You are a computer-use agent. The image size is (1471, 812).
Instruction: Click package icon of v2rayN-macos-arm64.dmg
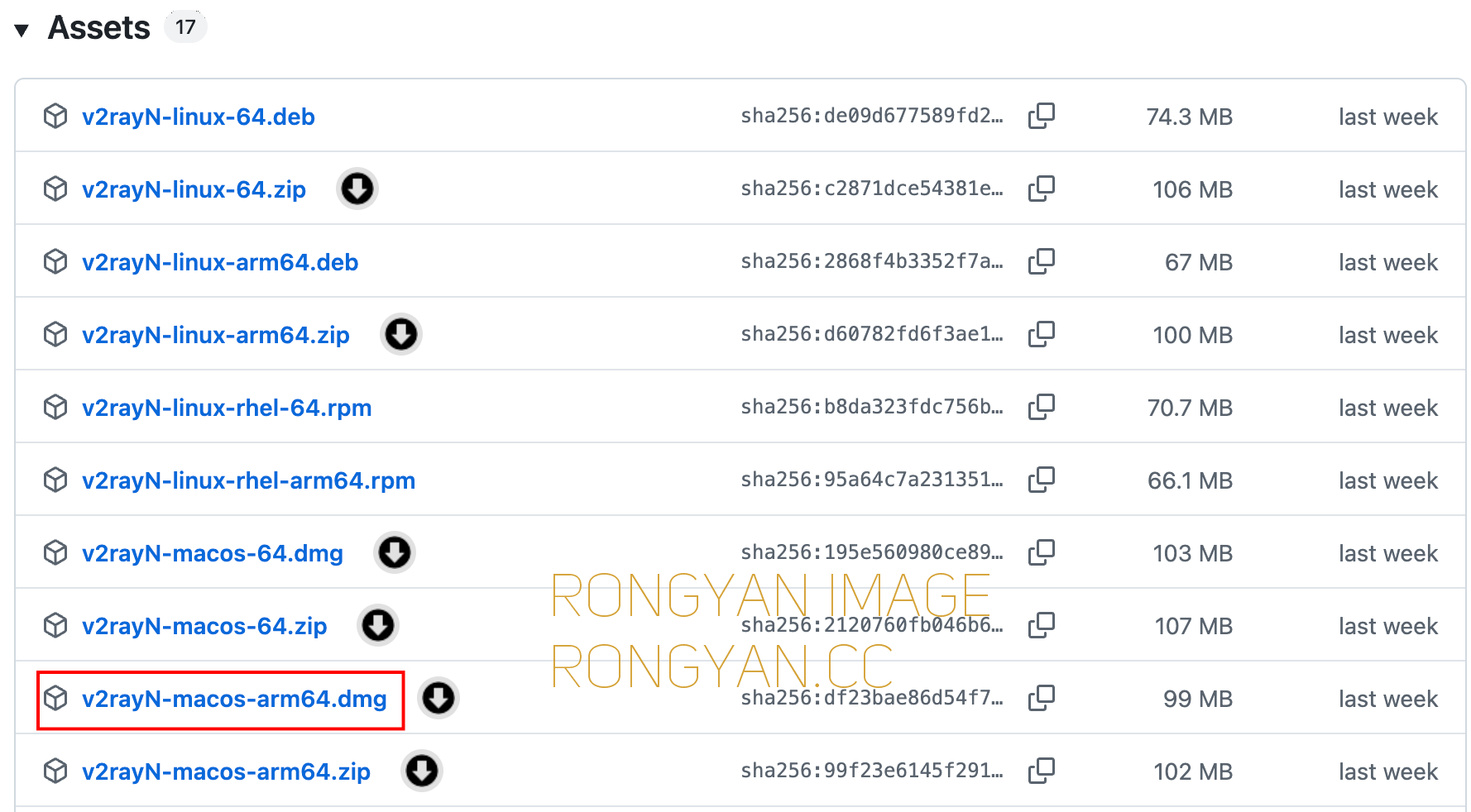55,698
